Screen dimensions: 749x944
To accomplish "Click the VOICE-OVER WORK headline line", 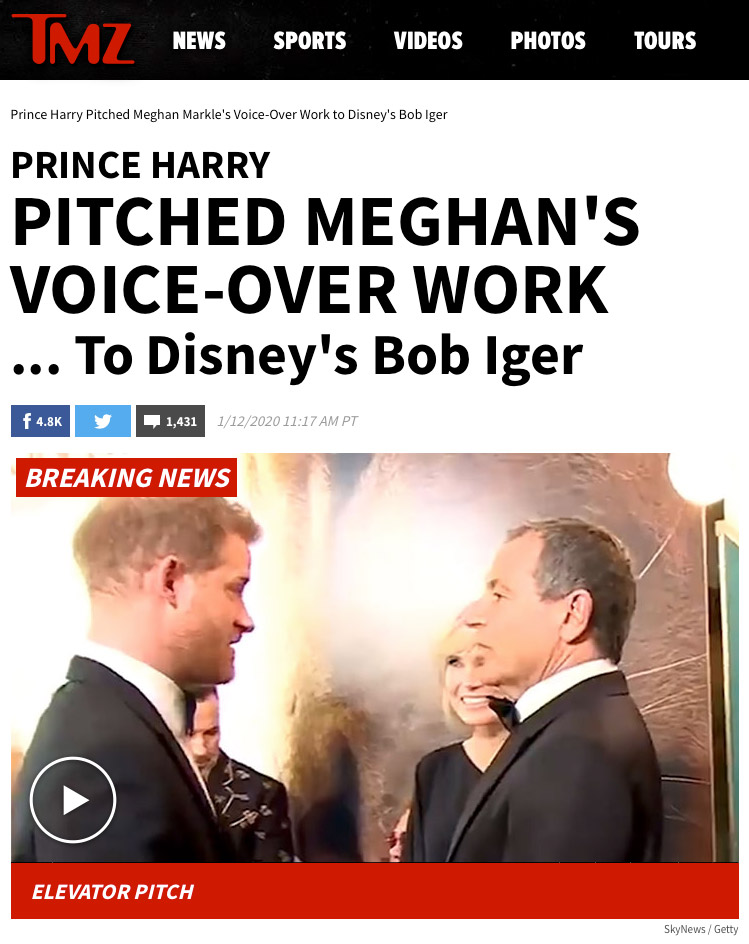I will (x=309, y=290).
